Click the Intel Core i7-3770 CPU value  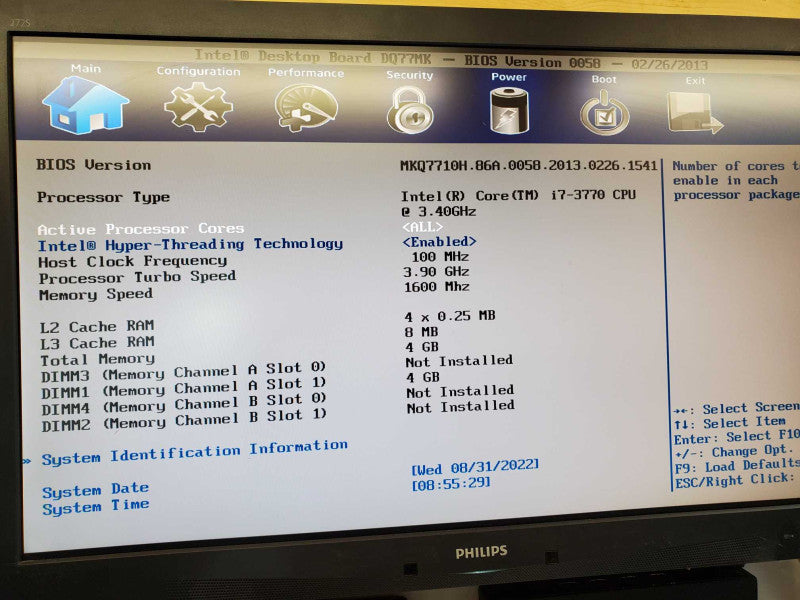click(x=518, y=203)
